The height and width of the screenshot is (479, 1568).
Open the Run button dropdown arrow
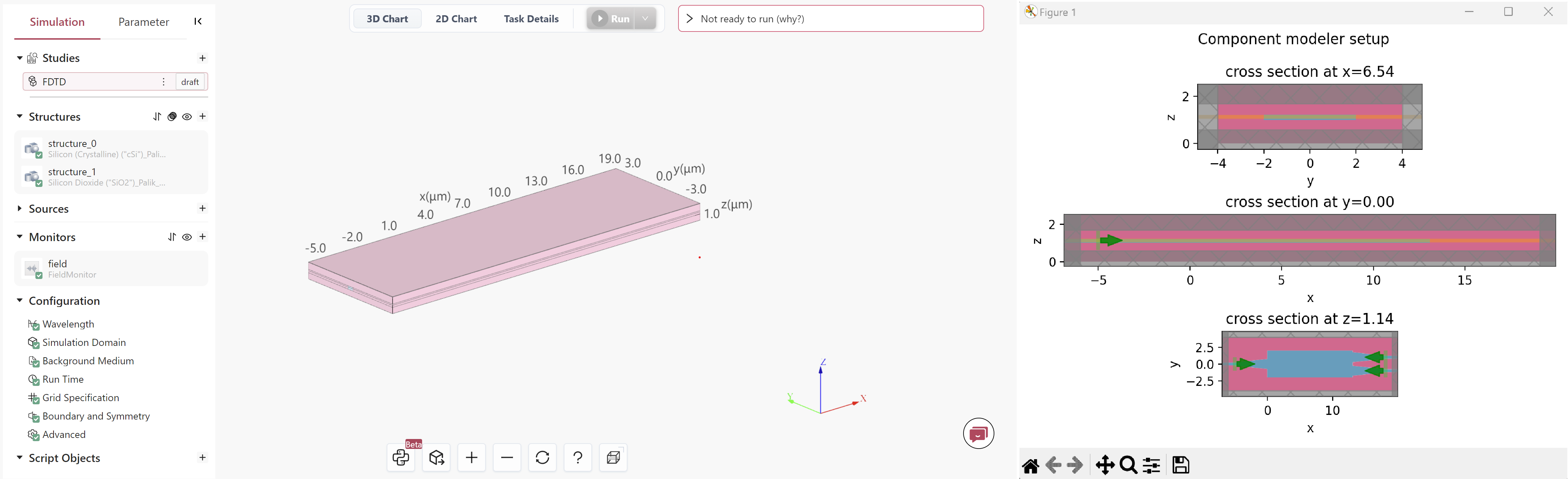(x=645, y=19)
